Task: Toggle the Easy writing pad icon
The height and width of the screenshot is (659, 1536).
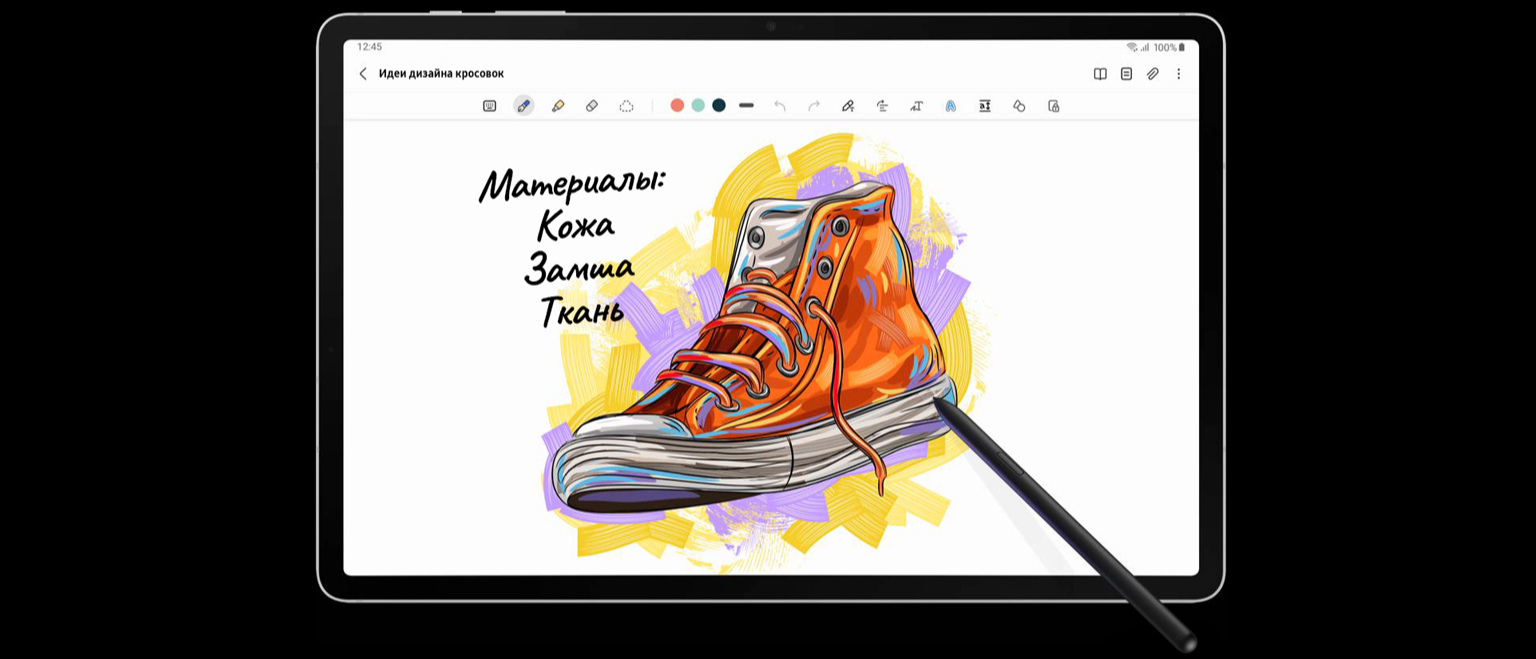Action: [985, 106]
